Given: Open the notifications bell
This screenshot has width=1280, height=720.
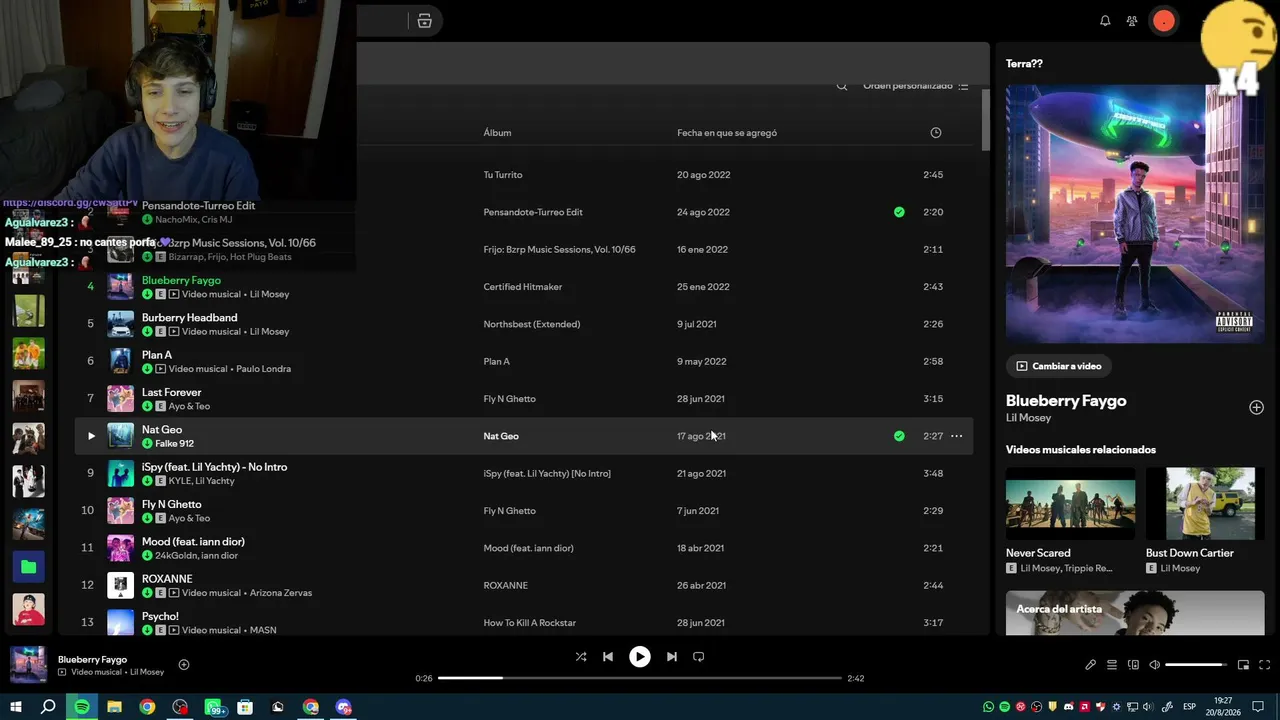Looking at the screenshot, I should click(x=1105, y=21).
